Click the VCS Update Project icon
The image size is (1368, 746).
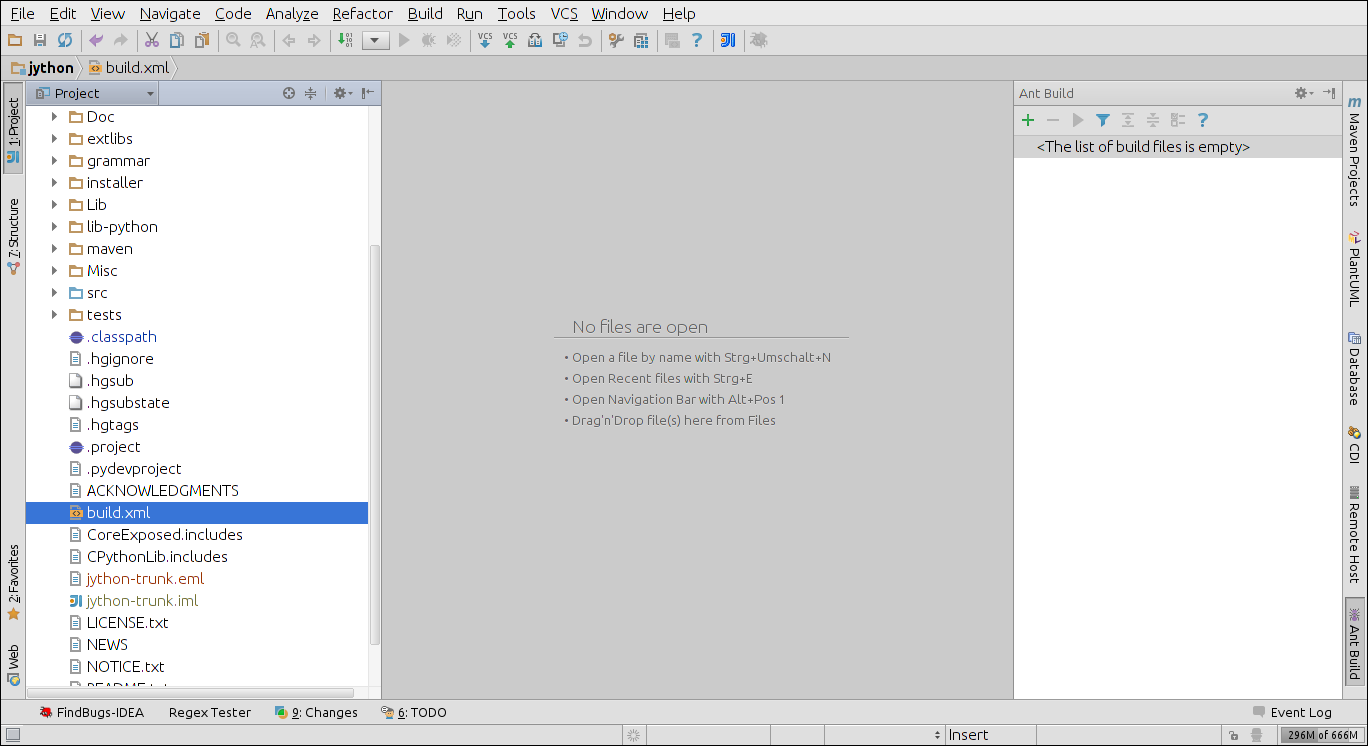click(x=485, y=40)
